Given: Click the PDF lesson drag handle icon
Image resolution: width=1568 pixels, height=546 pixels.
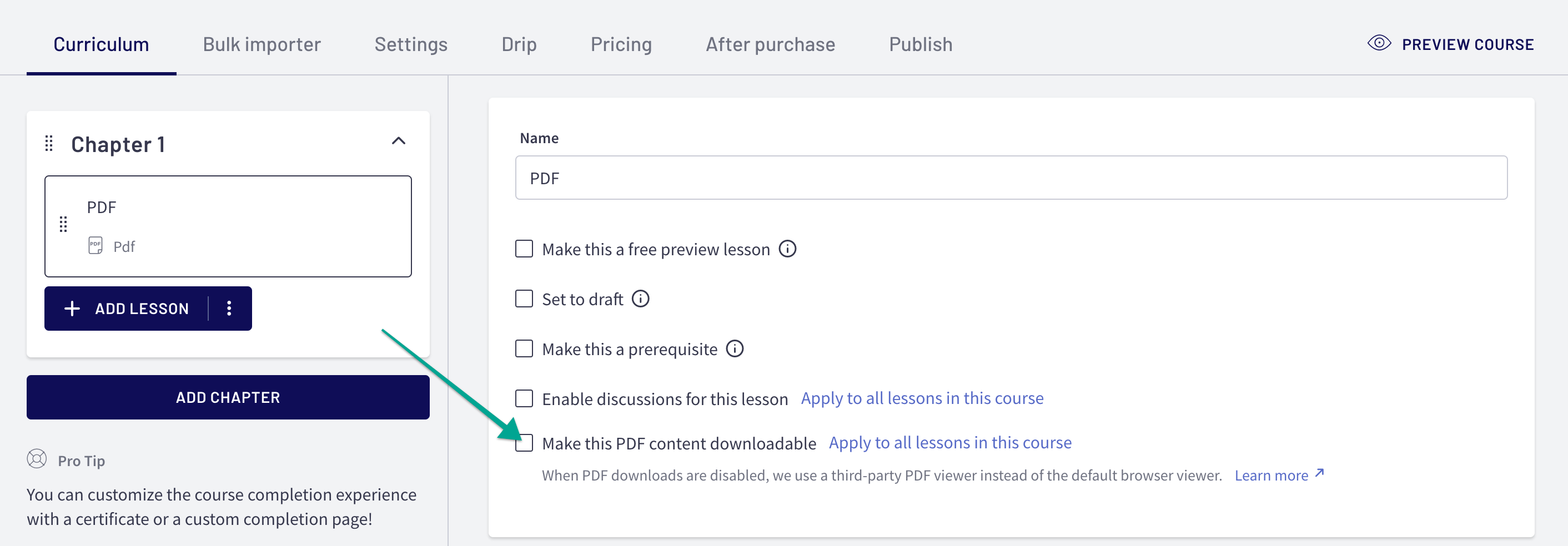Looking at the screenshot, I should (63, 224).
